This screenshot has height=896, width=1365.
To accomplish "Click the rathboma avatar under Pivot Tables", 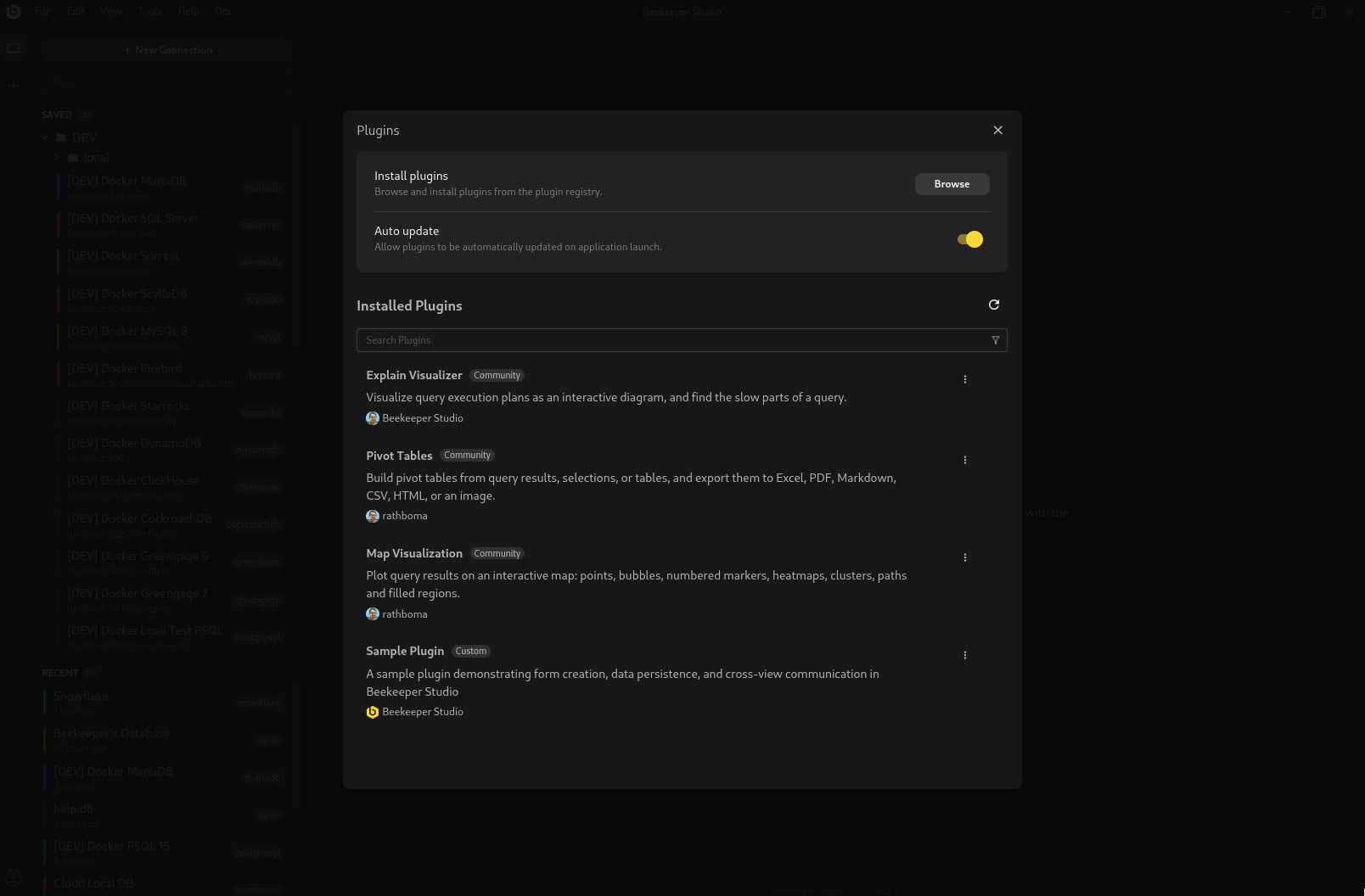I will point(372,516).
